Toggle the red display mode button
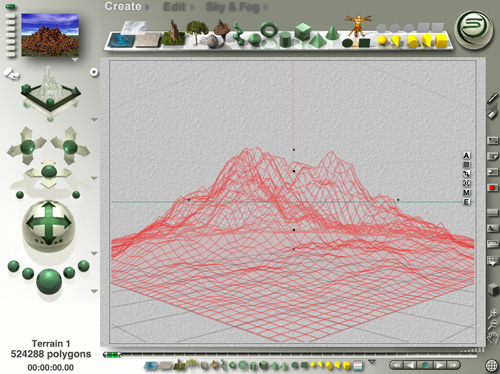Screen dimensions: 500x374 [492, 188]
